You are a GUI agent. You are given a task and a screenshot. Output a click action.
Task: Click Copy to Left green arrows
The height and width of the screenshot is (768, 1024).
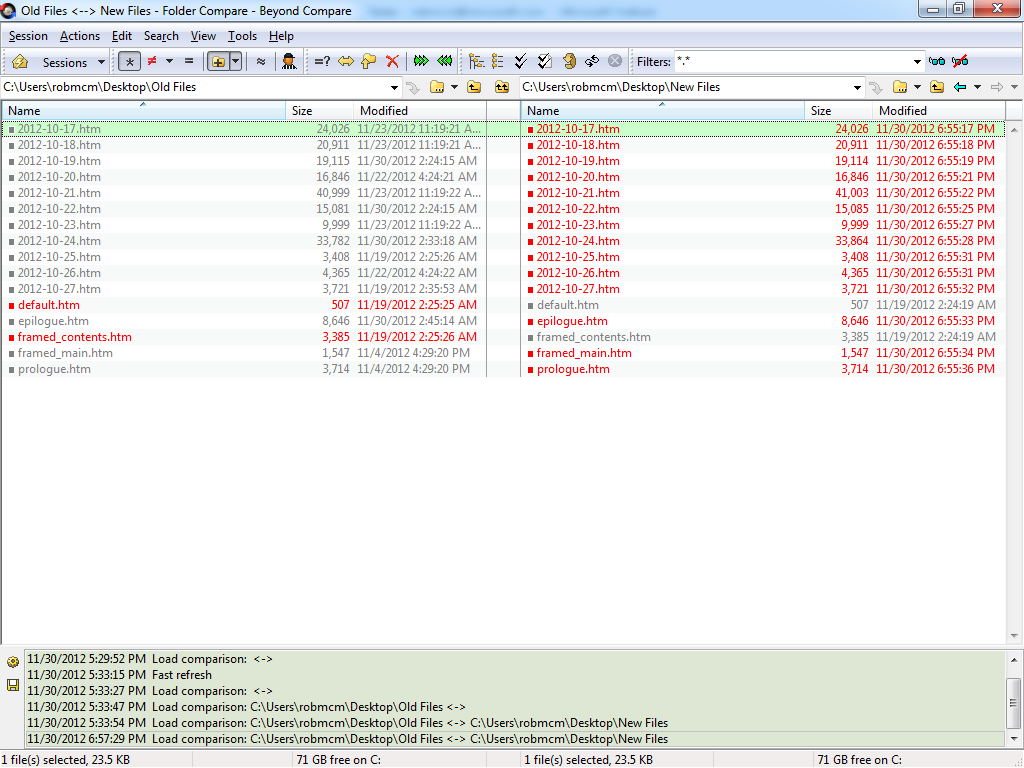pyautogui.click(x=445, y=62)
